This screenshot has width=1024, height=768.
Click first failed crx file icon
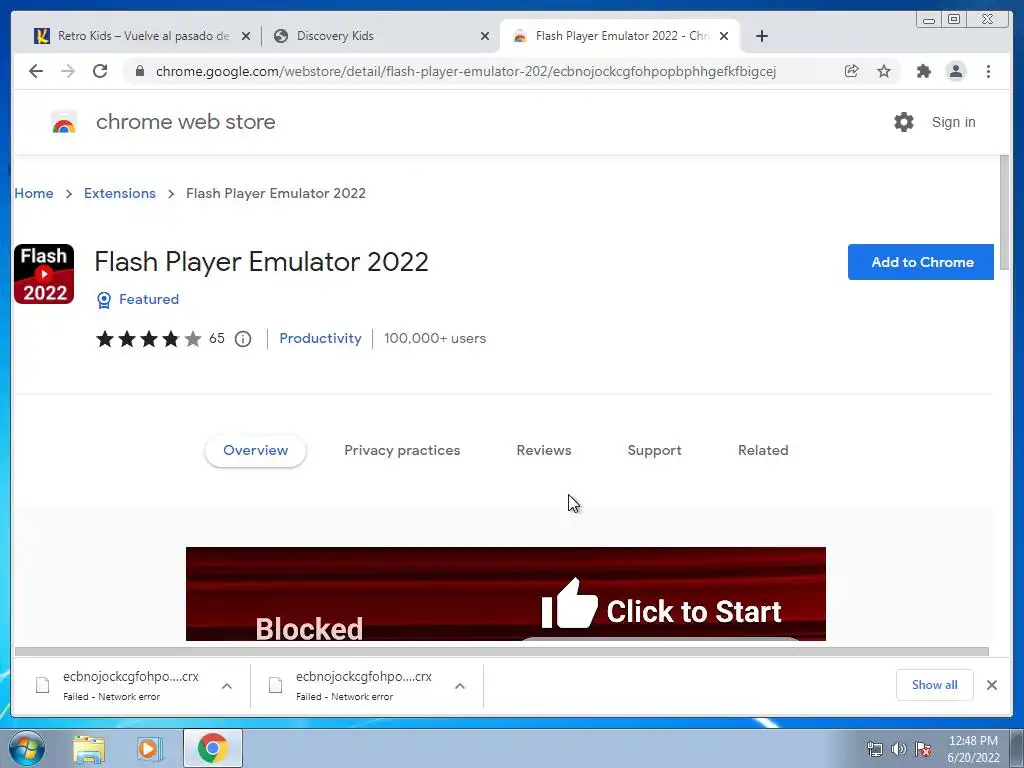click(42, 685)
